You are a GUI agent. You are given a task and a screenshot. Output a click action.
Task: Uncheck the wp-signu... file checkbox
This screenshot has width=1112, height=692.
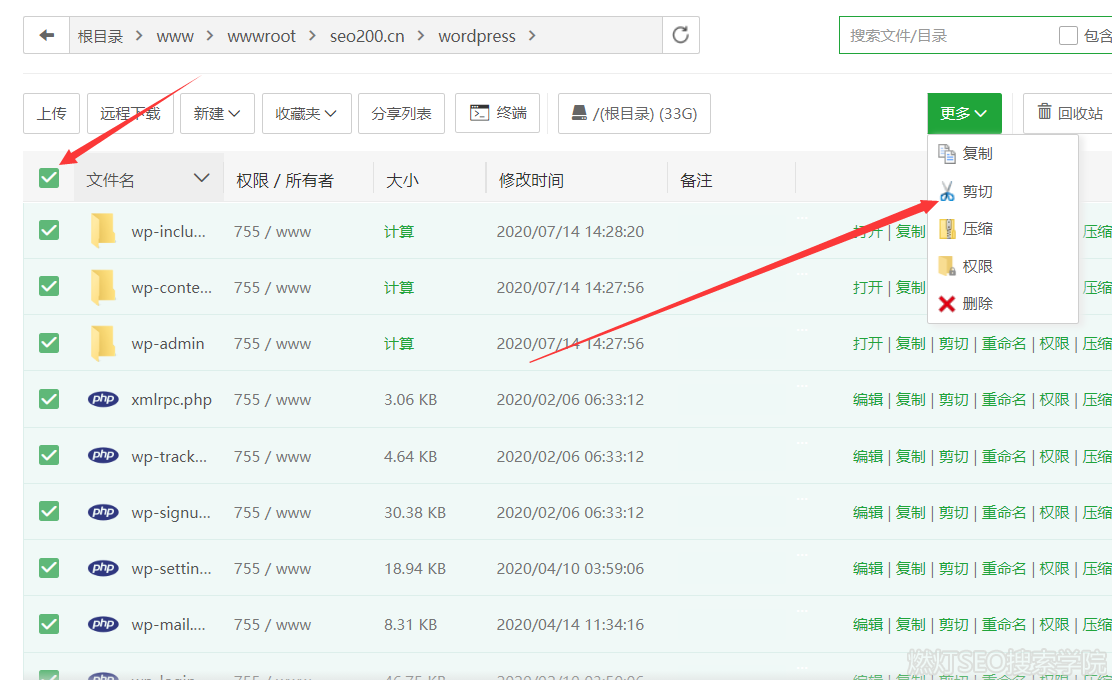(x=49, y=511)
